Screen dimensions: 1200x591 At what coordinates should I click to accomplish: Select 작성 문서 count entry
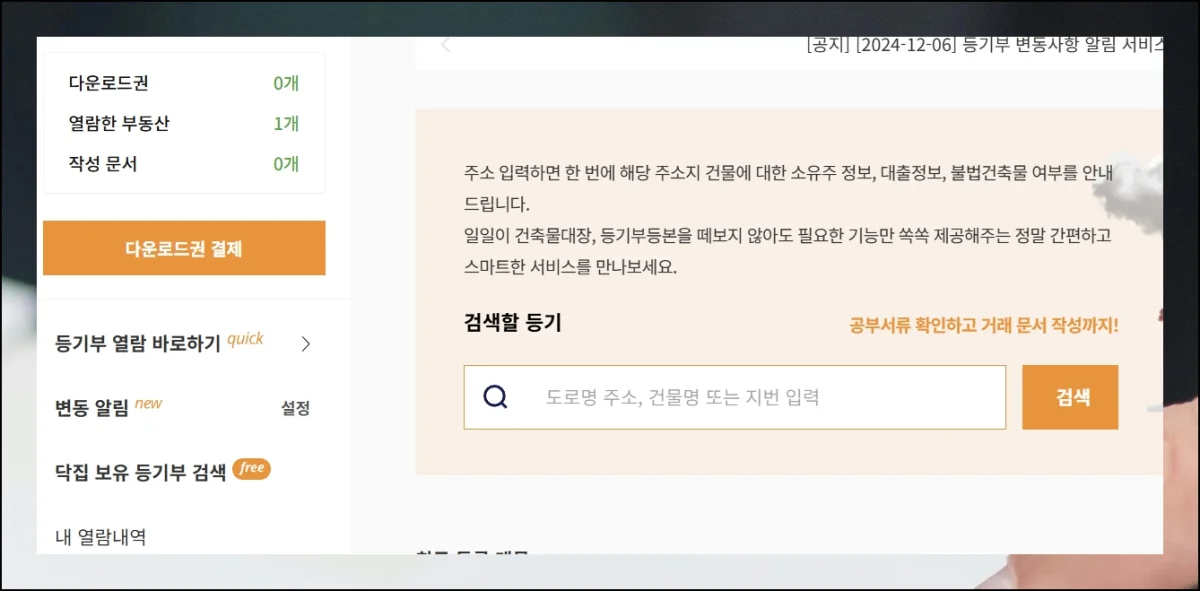click(102, 164)
